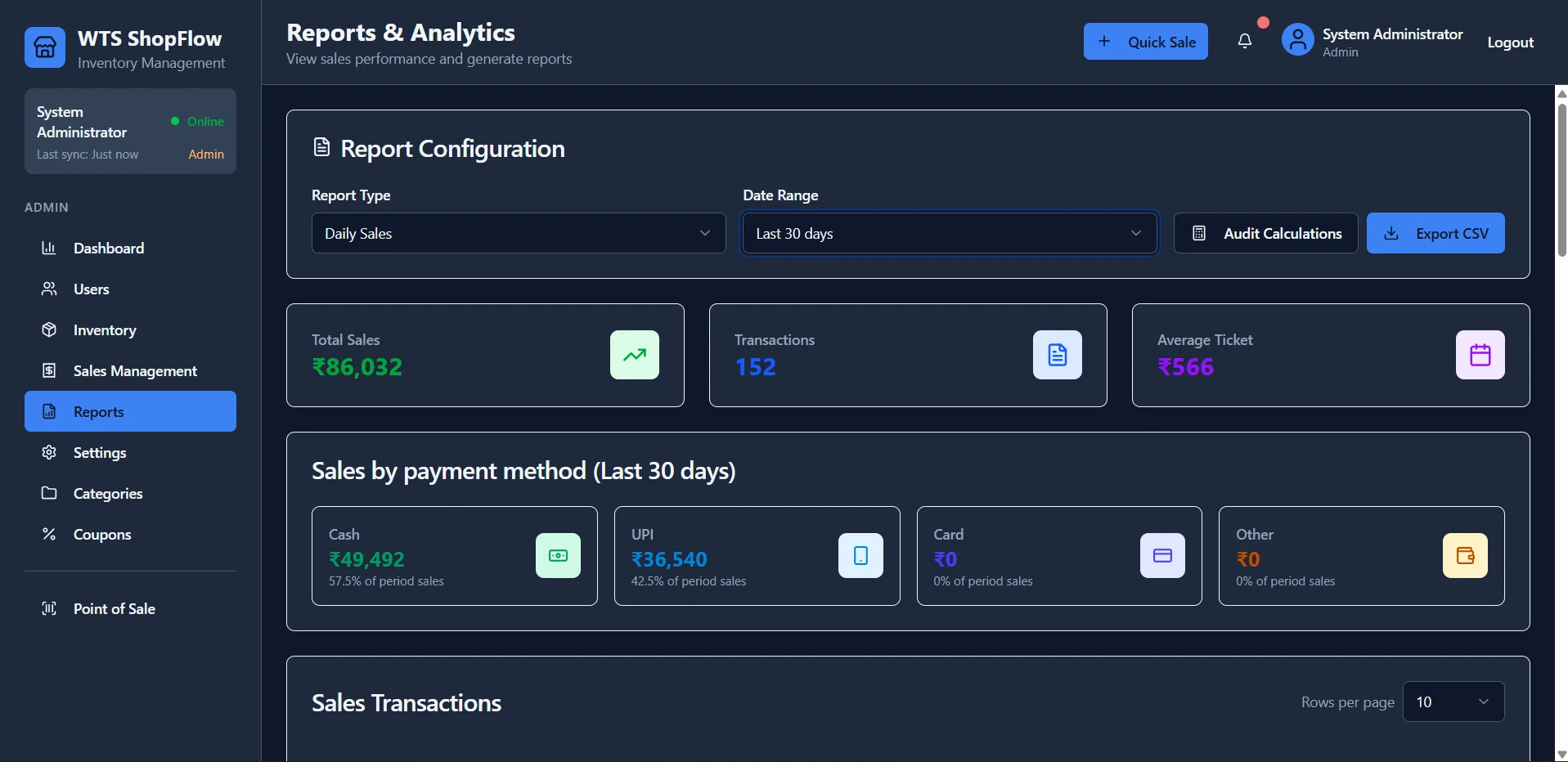
Task: Click the page vertical scrollbar thumb
Action: (1561, 180)
